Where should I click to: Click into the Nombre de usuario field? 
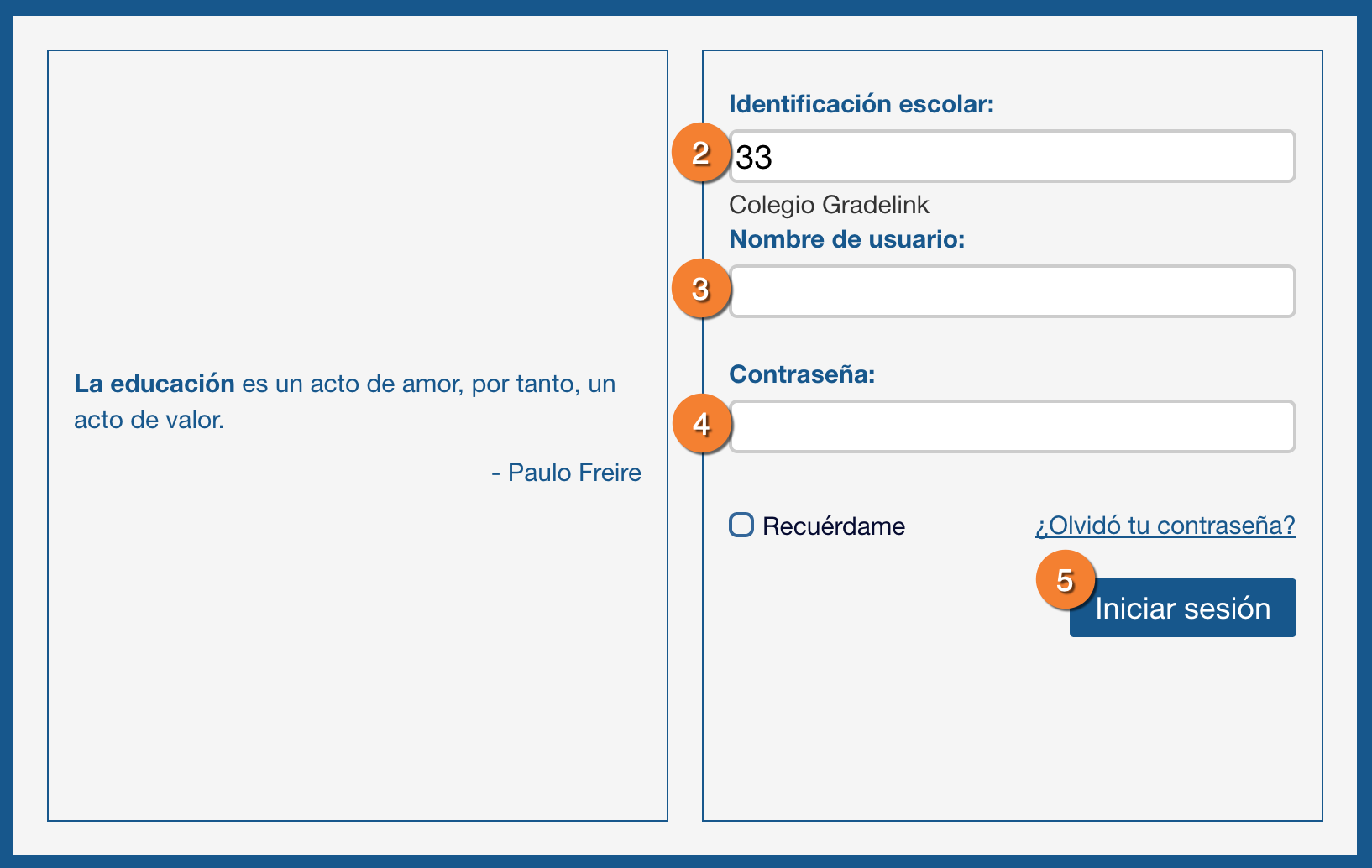[1012, 291]
